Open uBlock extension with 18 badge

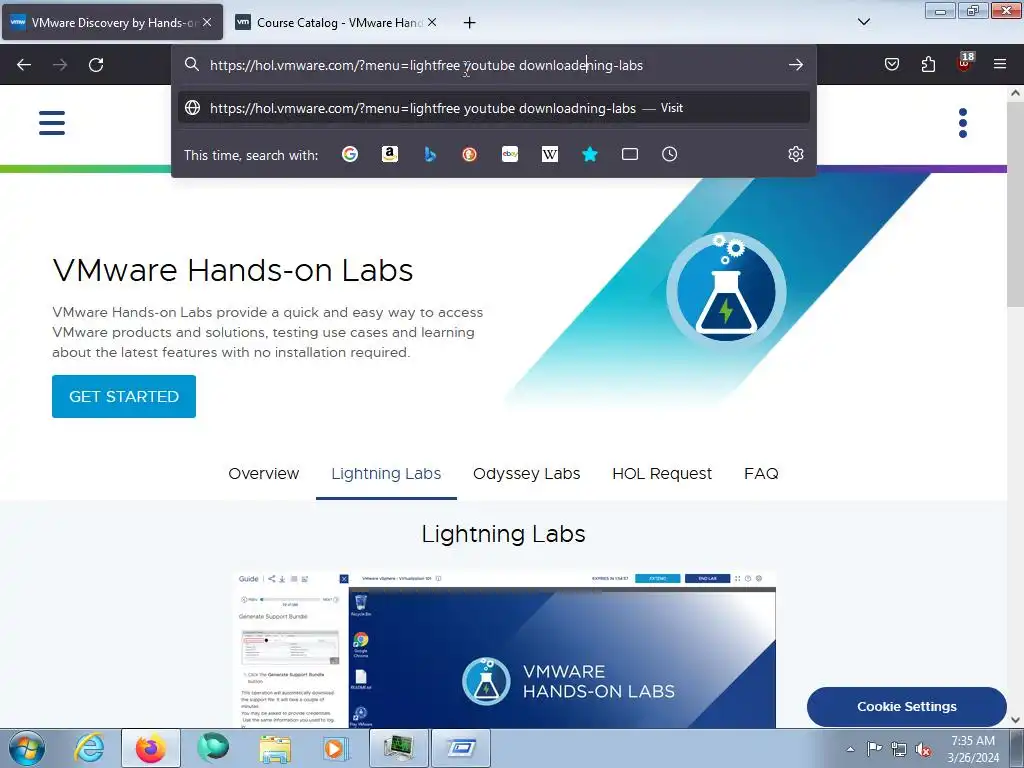tap(965, 63)
